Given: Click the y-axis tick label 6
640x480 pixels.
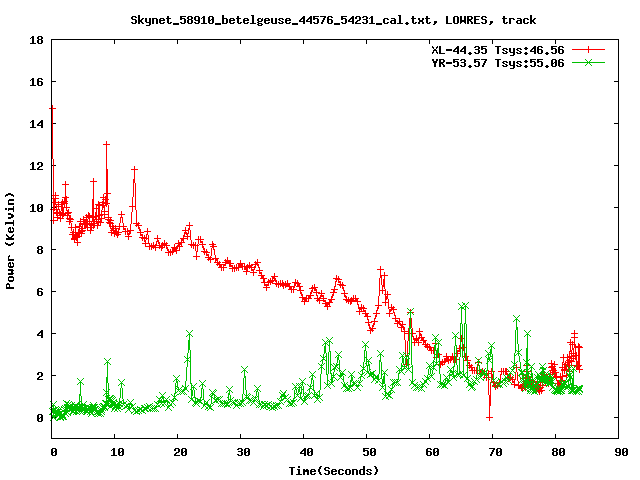Looking at the screenshot, I should coord(40,292).
